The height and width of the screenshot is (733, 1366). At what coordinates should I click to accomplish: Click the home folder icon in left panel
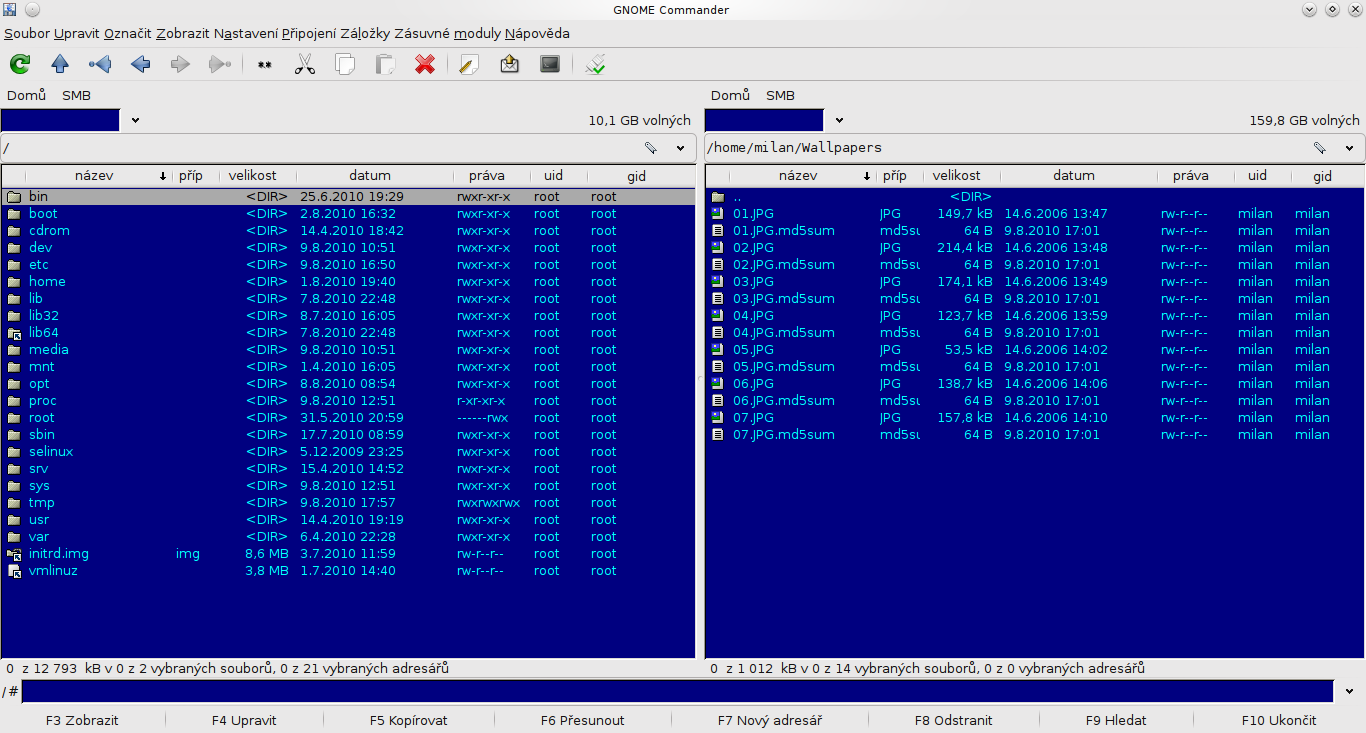click(14, 282)
